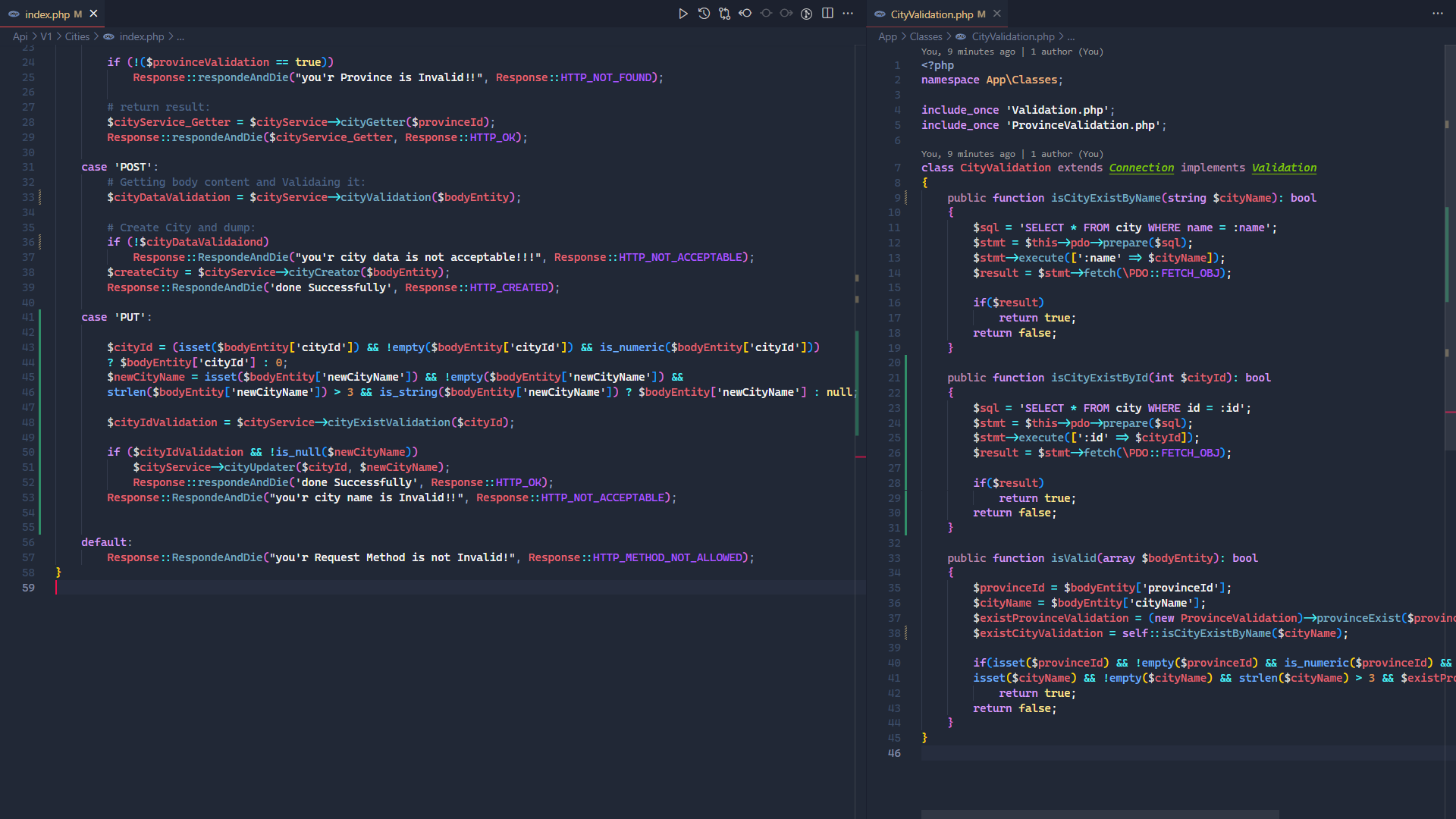The width and height of the screenshot is (1456, 819).
Task: Click PHP icon in CityValidation.php breadcrumb
Action: tap(961, 36)
